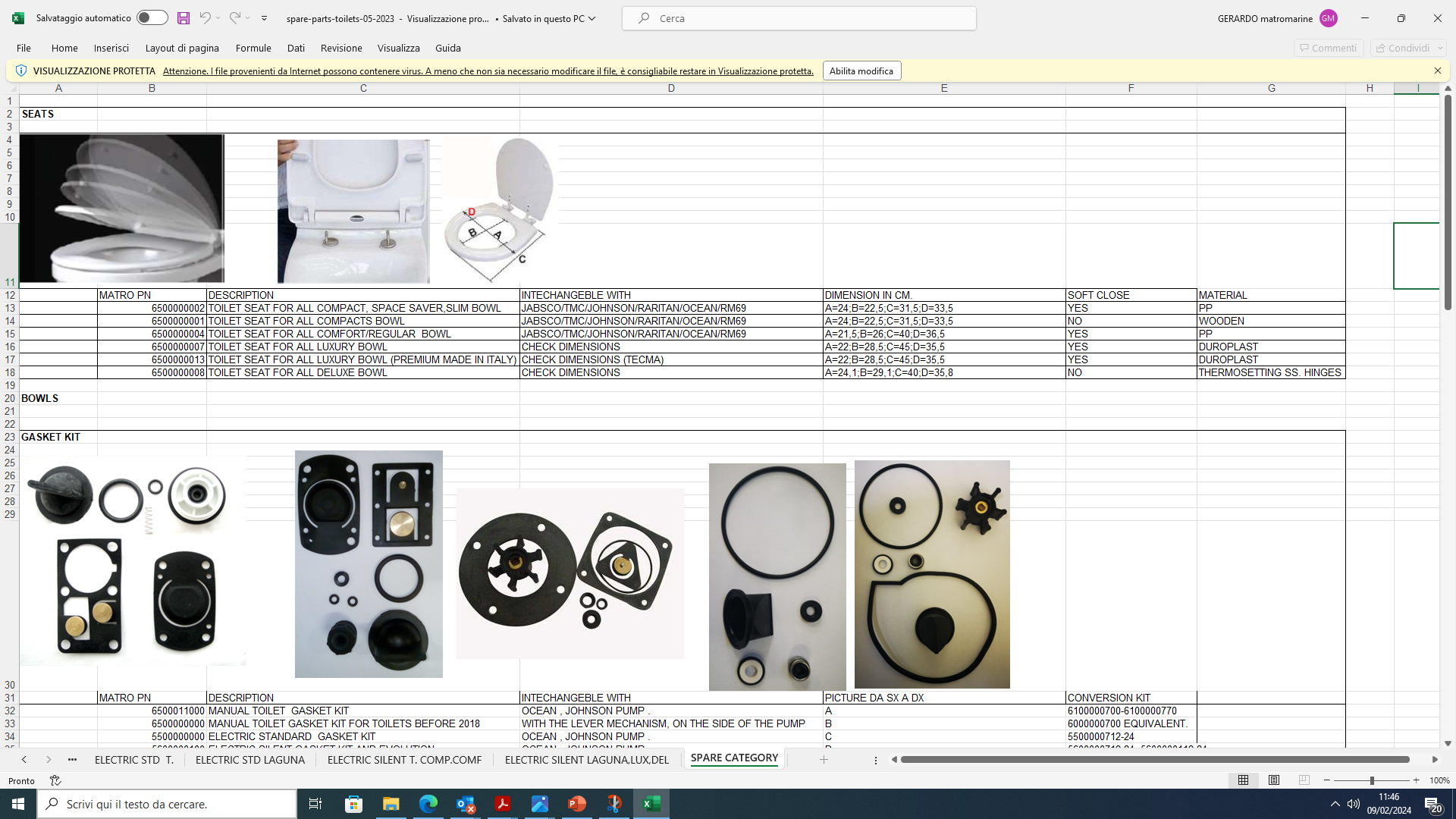
Task: Open the Customize Quick Access Toolbar dropdown
Action: 264,18
